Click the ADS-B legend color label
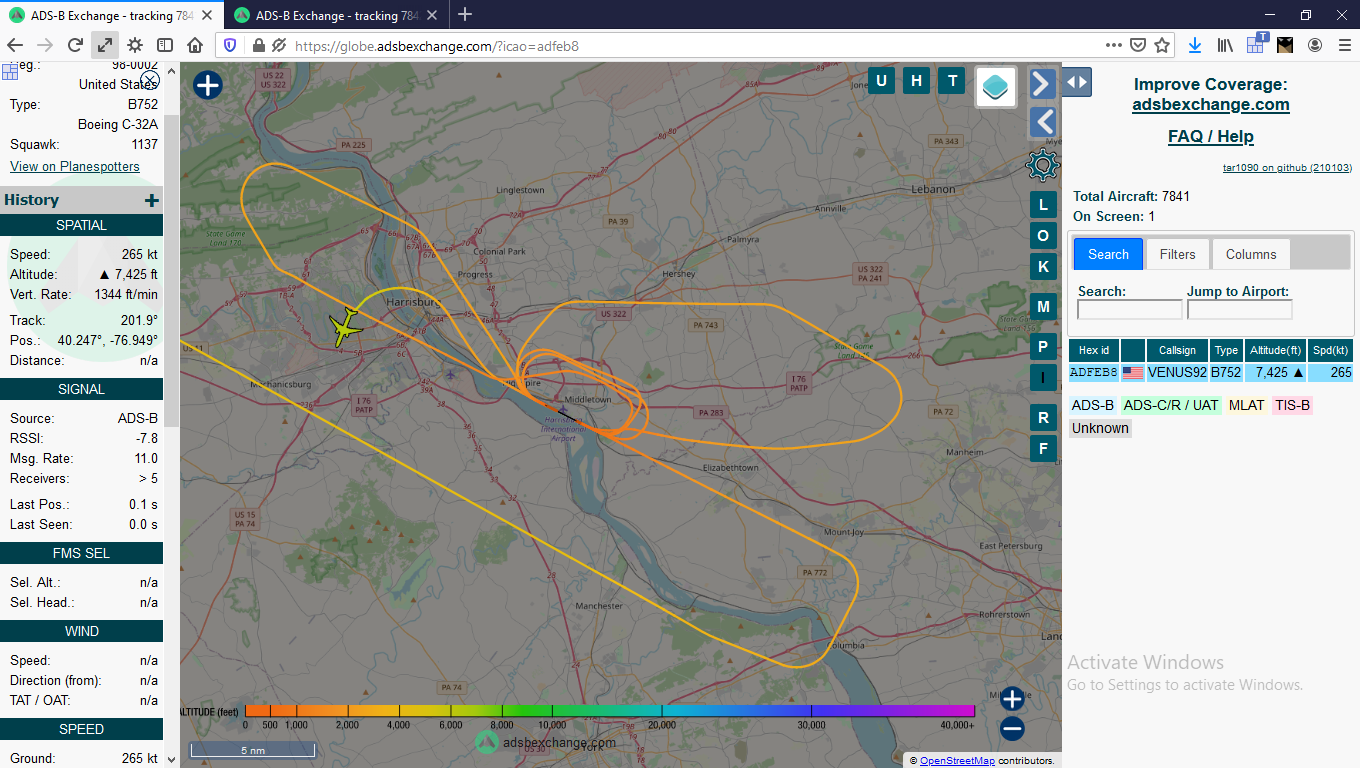 click(1092, 405)
